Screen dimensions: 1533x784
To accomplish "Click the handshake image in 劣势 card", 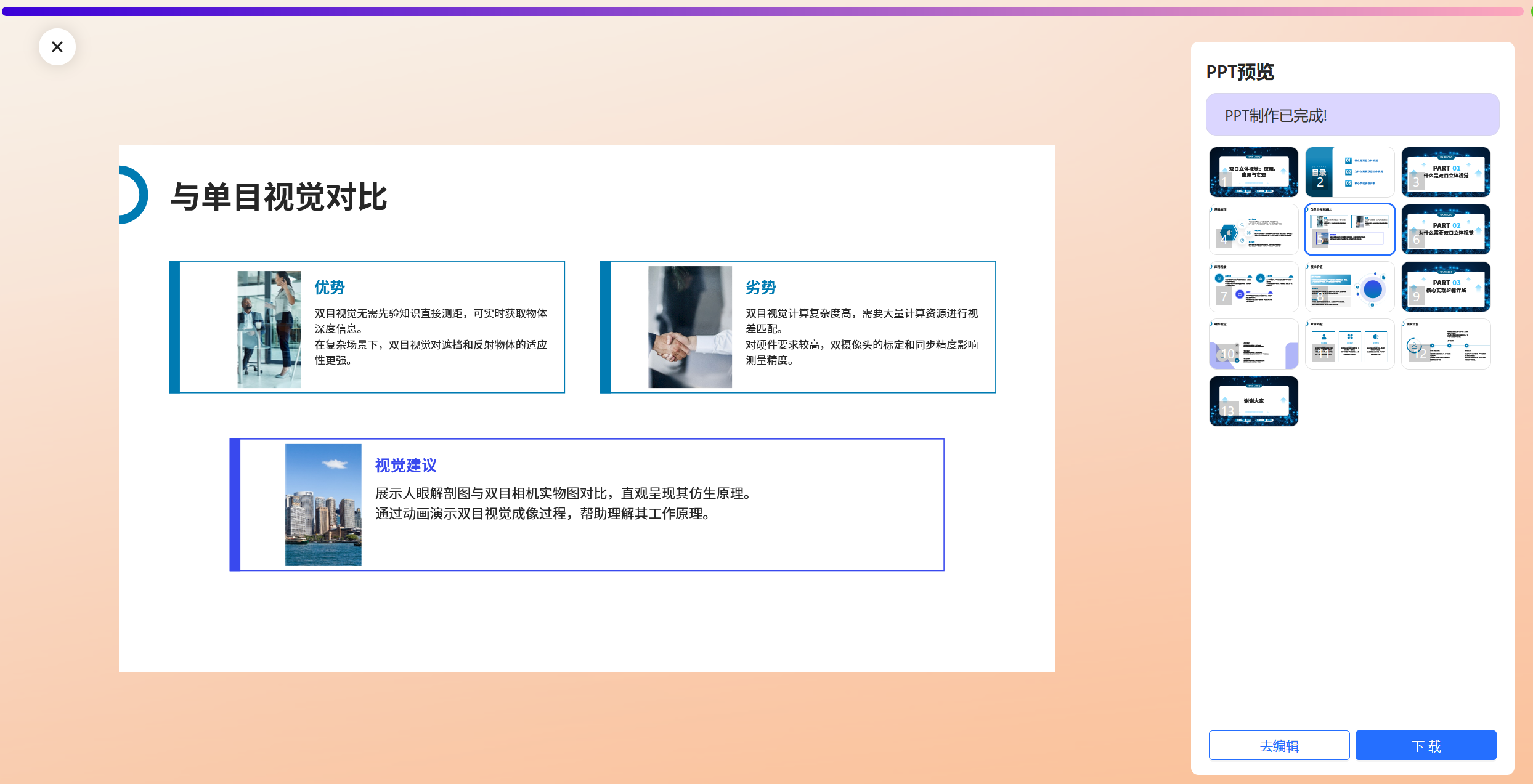I will [689, 327].
